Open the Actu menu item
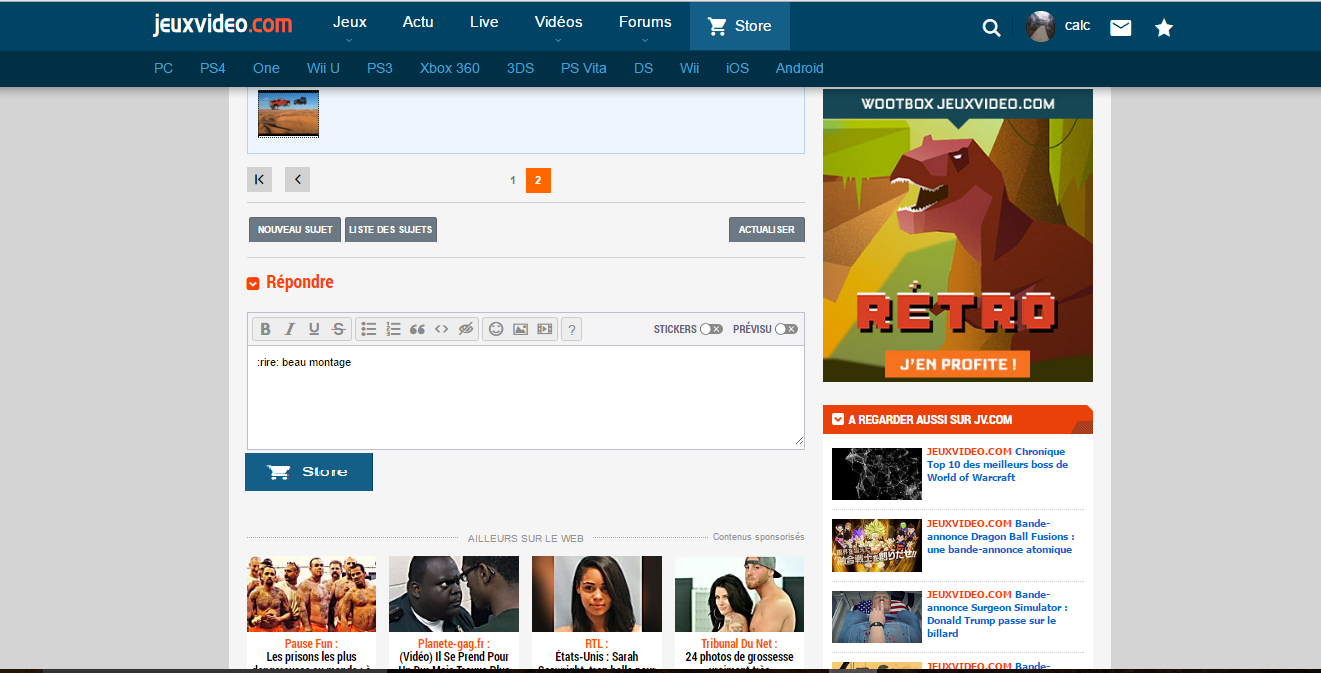This screenshot has width=1321, height=673. tap(418, 22)
